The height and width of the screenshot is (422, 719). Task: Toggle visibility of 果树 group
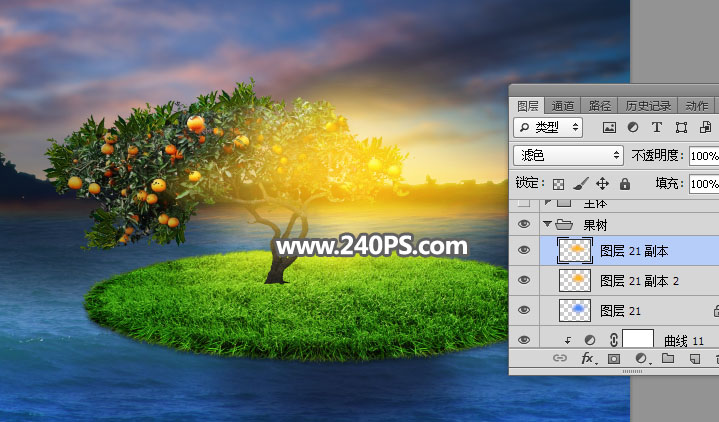524,224
